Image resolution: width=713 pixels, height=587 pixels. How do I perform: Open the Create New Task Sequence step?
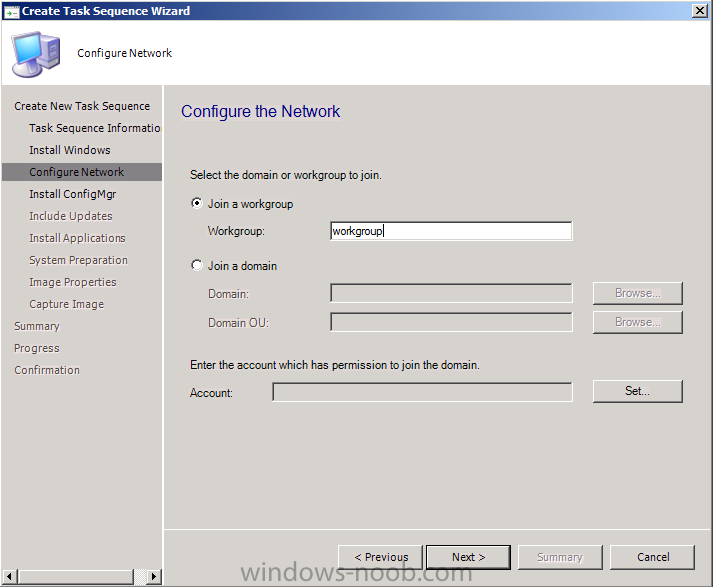point(82,106)
